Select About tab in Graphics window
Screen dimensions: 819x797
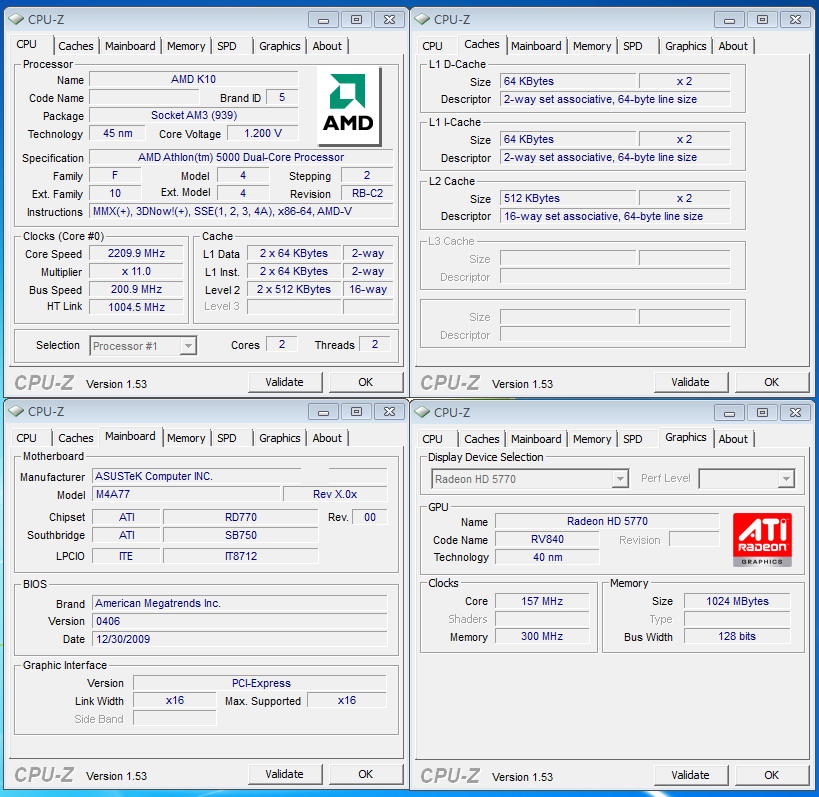733,439
